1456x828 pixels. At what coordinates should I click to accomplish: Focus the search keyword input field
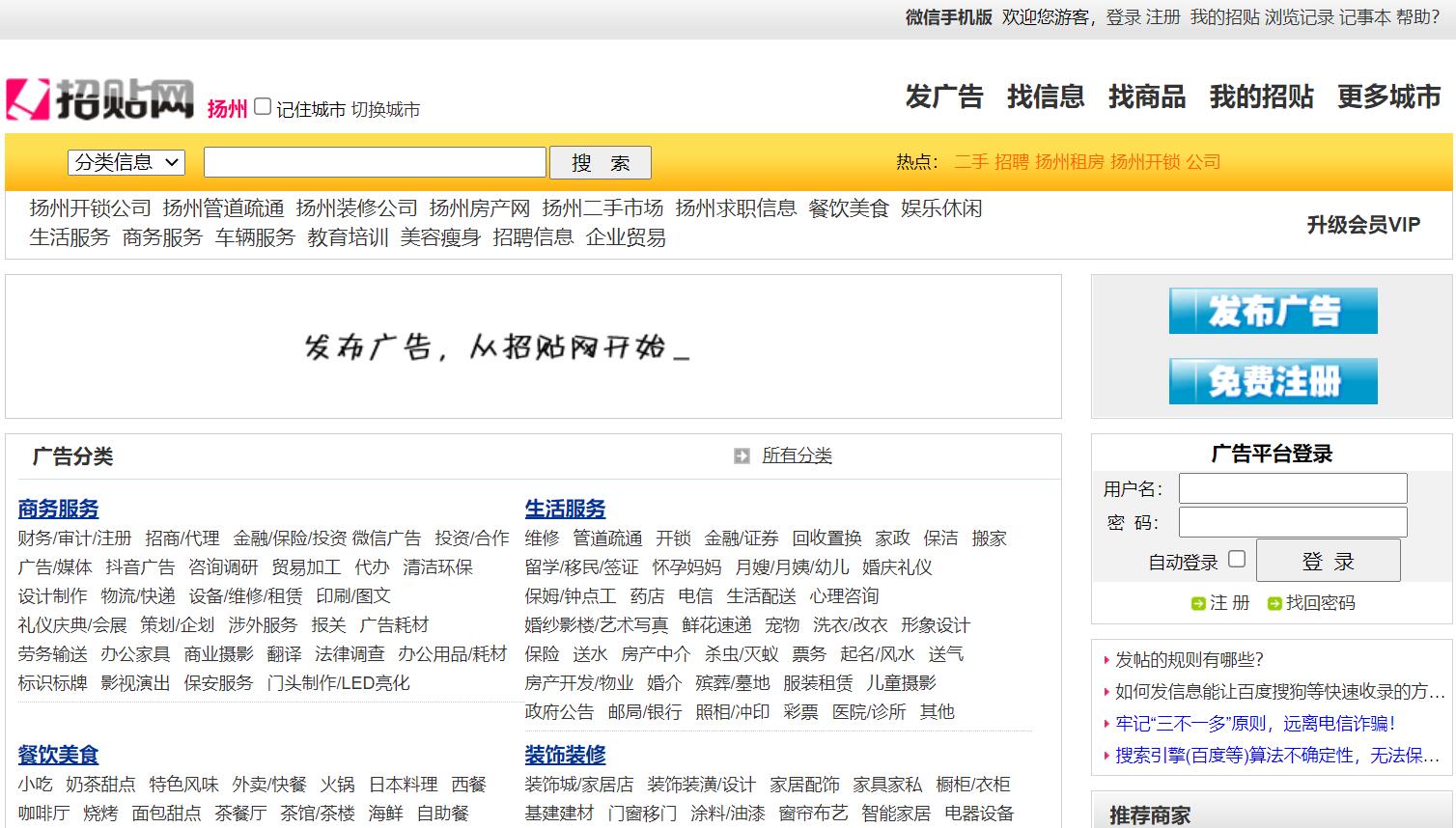pos(375,162)
